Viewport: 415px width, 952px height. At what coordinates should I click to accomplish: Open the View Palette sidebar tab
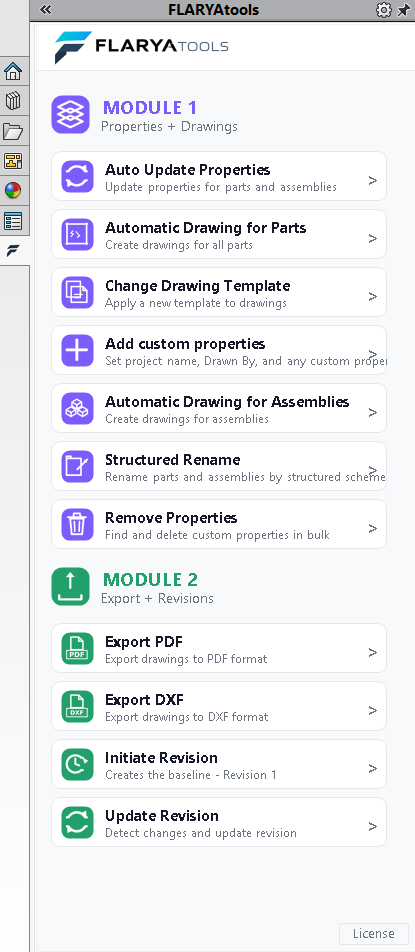click(13, 161)
